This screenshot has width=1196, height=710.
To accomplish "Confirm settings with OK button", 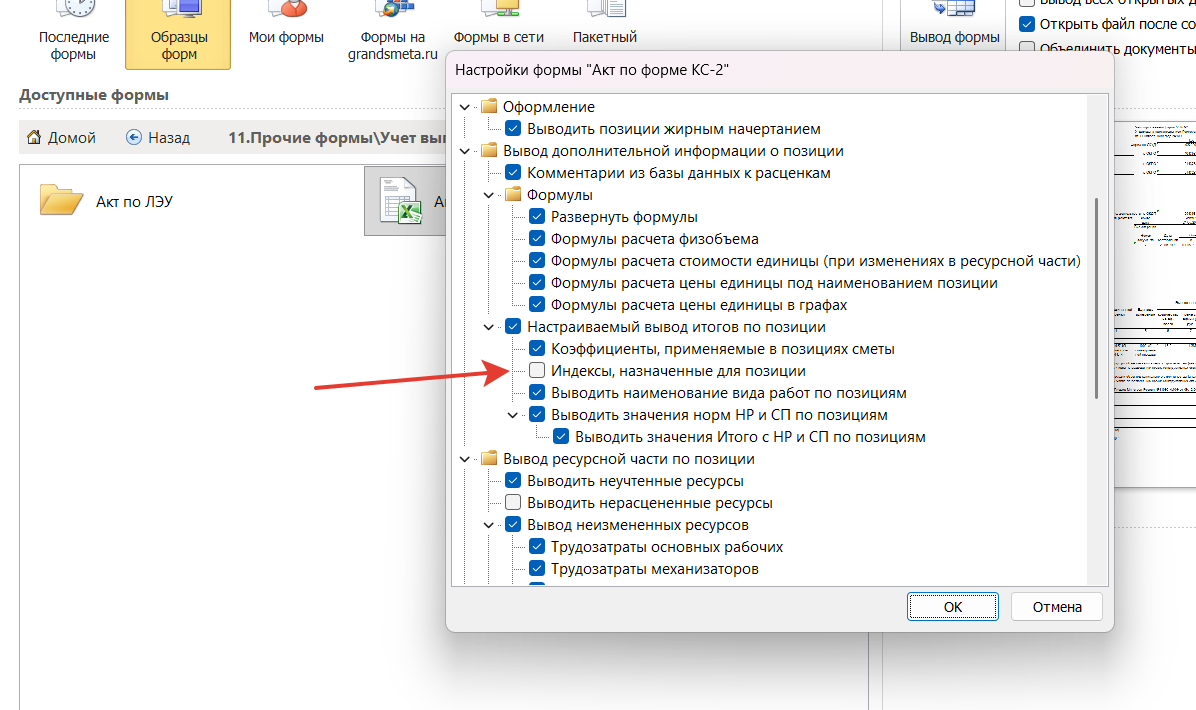I will 953,607.
